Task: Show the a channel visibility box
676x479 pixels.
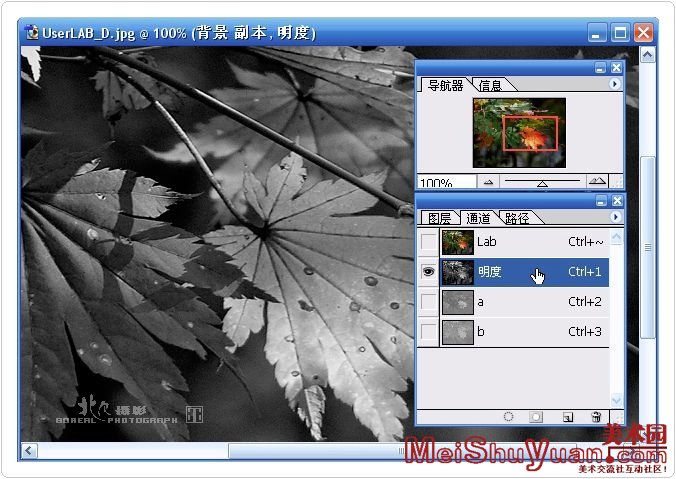Action: point(429,301)
